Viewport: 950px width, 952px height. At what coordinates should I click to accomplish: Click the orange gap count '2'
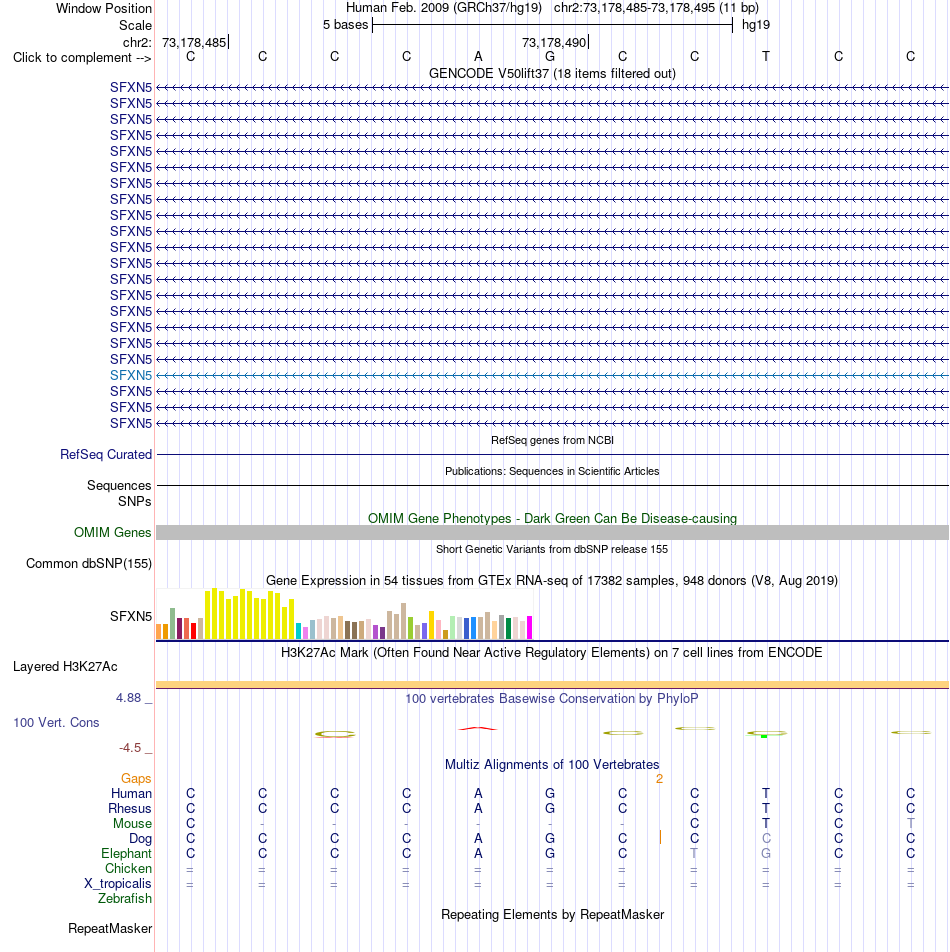click(x=659, y=778)
